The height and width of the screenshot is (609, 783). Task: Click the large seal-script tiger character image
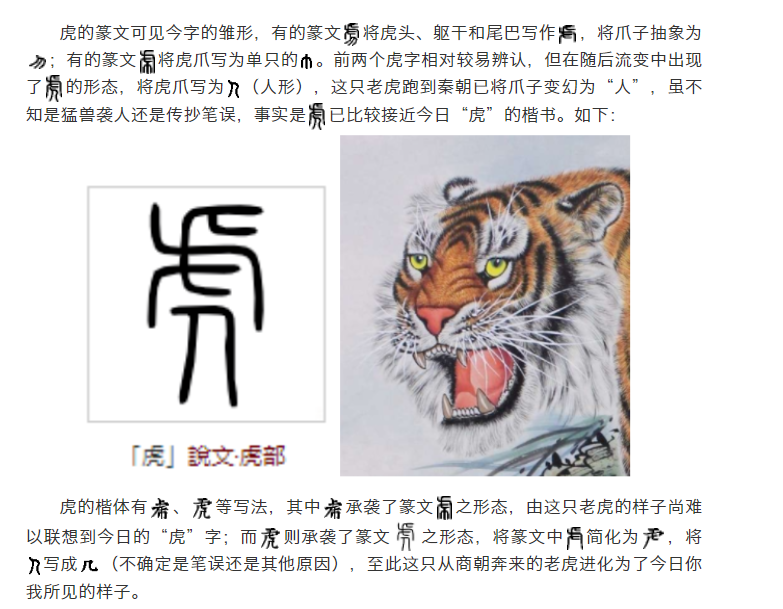pos(206,304)
